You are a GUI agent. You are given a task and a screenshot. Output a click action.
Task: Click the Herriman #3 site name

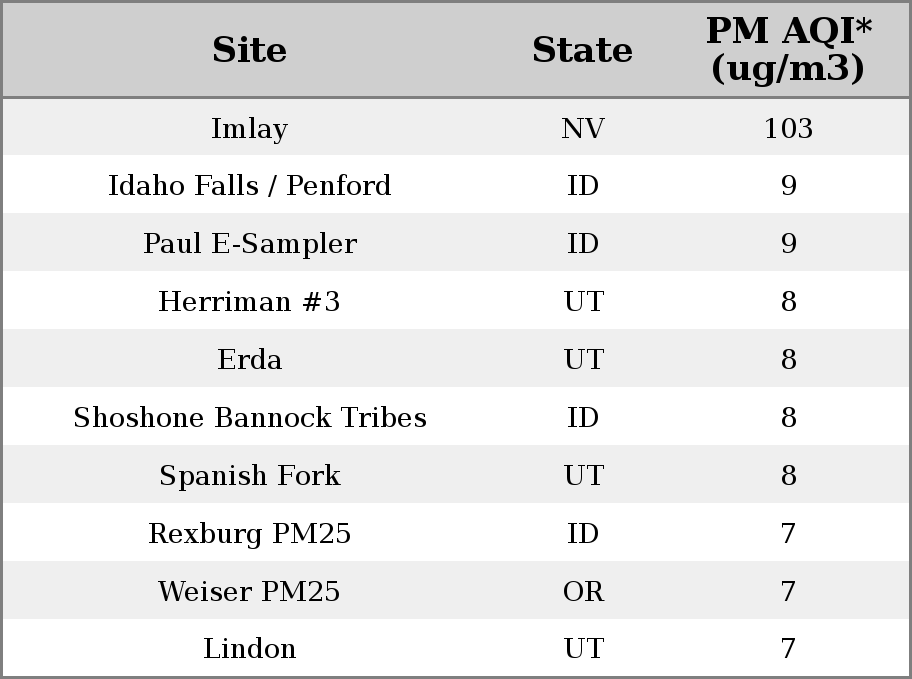[250, 301]
